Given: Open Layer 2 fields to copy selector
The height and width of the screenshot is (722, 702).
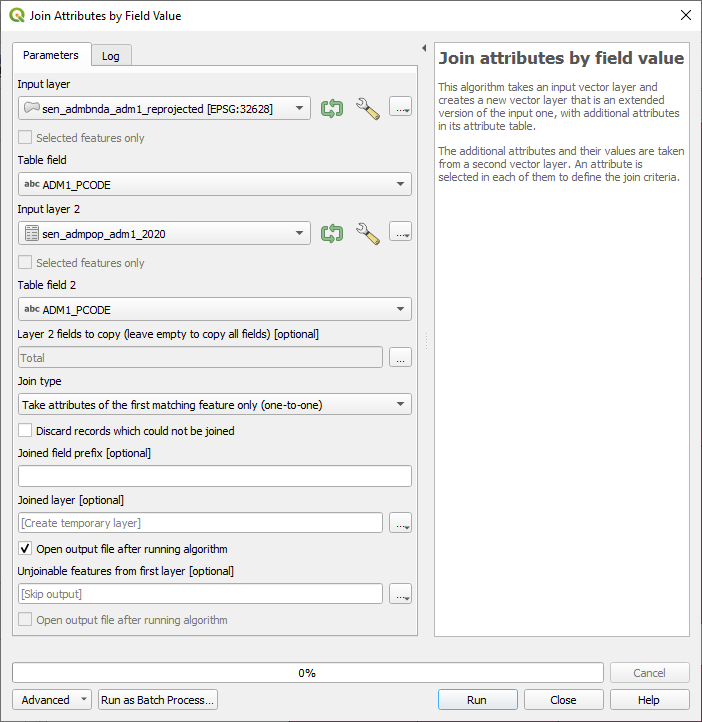Looking at the screenshot, I should pos(400,357).
